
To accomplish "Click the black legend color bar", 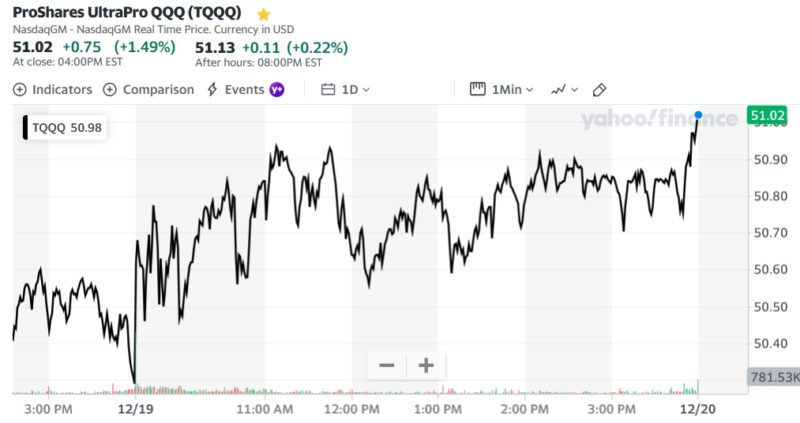I will 26,127.
